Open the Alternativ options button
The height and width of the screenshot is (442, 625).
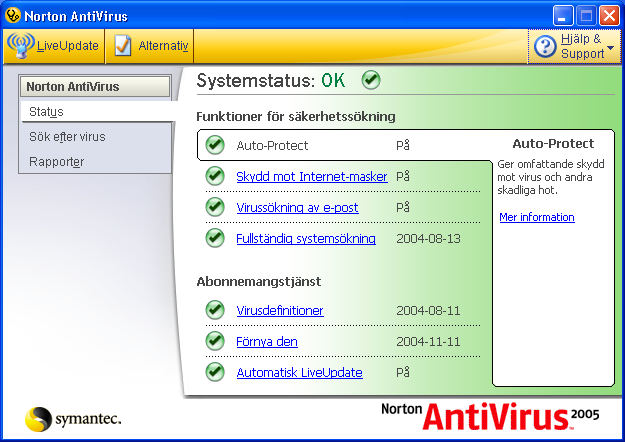(149, 46)
